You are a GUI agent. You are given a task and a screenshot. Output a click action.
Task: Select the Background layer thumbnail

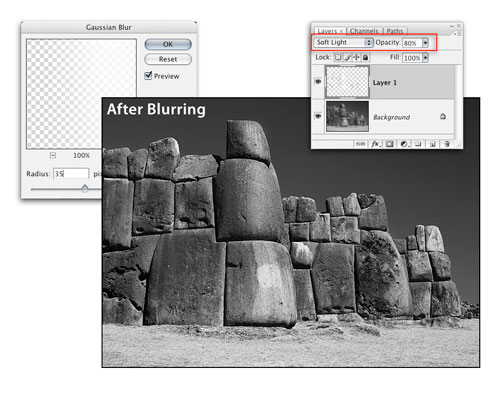[347, 116]
